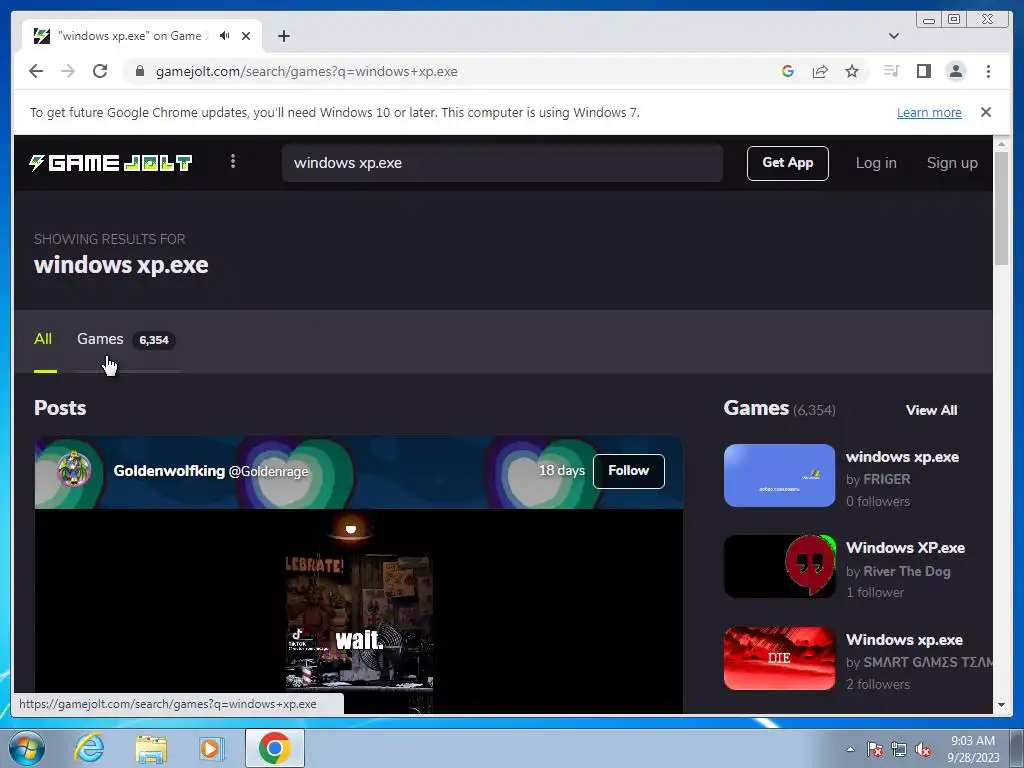Select the All results tab
The height and width of the screenshot is (768, 1024).
(43, 339)
